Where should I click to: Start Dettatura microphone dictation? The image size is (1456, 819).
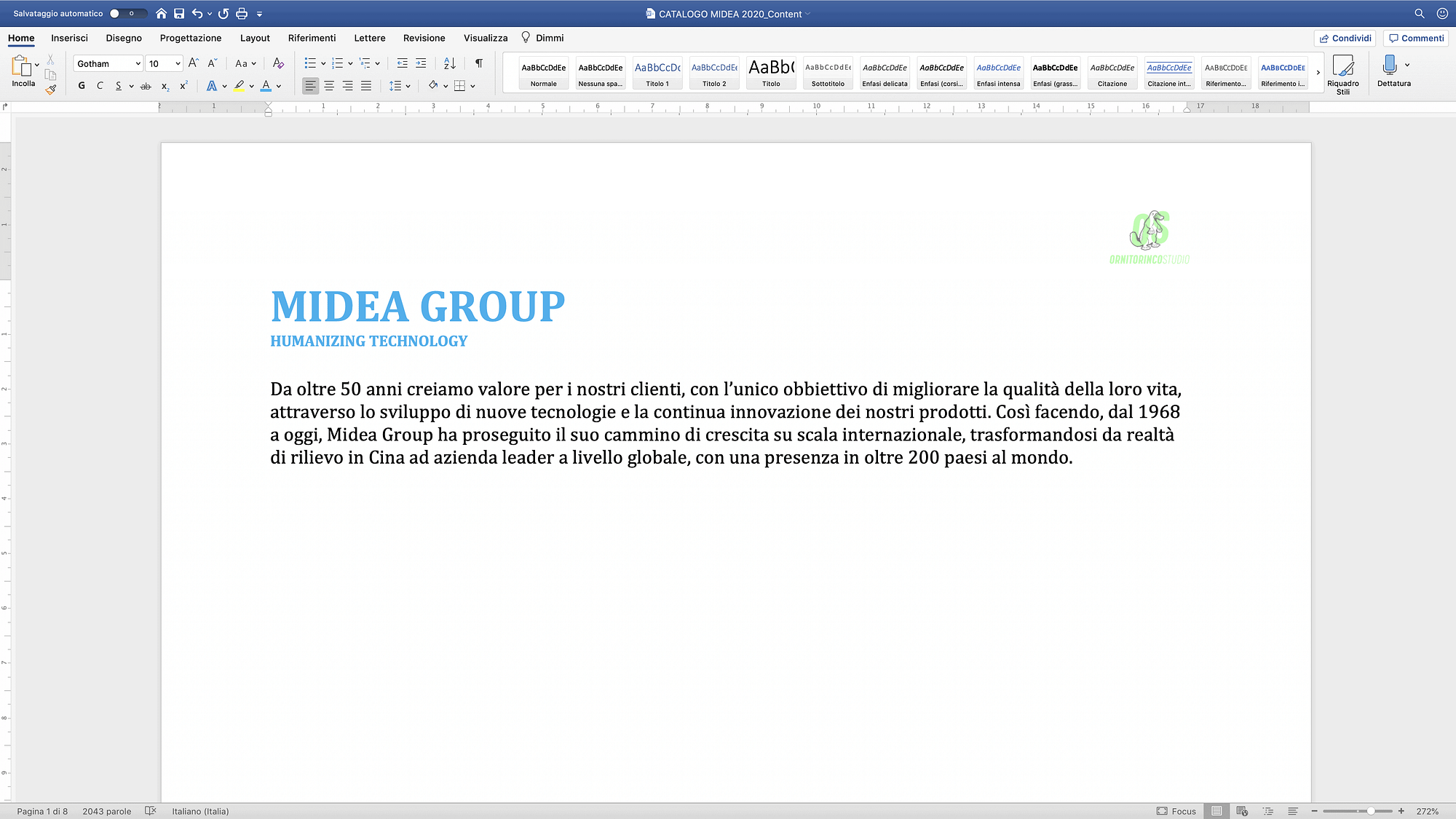click(1390, 65)
